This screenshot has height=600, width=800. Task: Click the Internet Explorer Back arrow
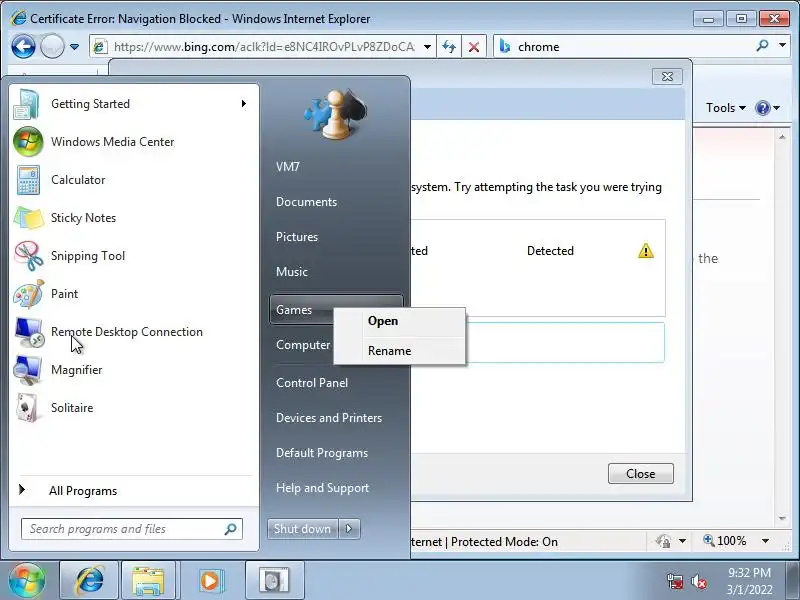click(x=23, y=47)
